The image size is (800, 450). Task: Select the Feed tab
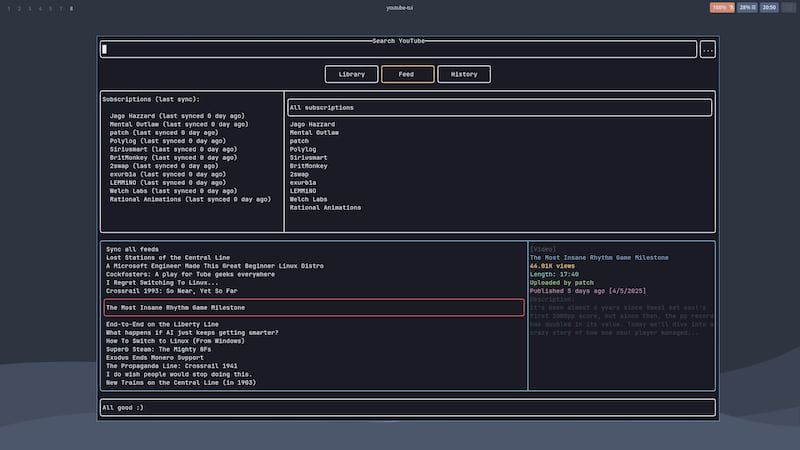[407, 74]
